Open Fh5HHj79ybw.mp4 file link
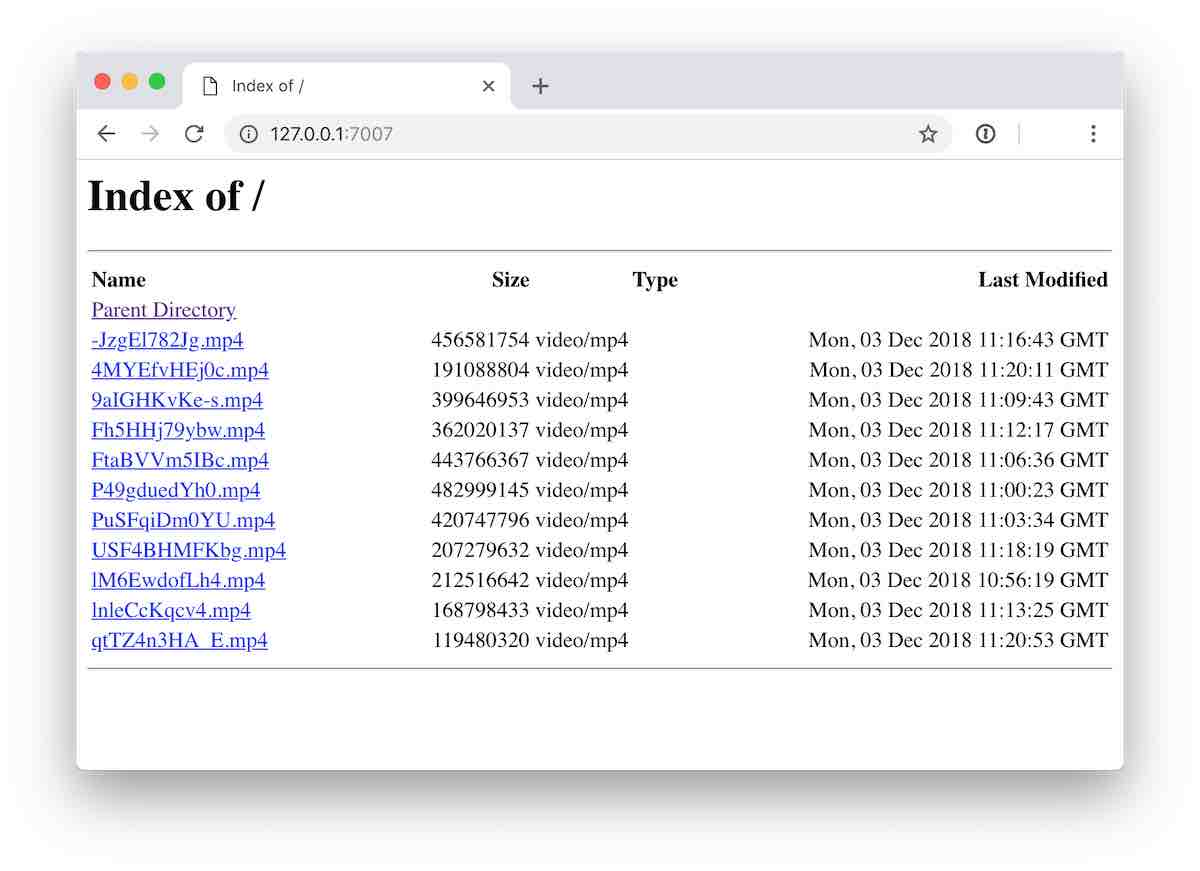 point(178,430)
